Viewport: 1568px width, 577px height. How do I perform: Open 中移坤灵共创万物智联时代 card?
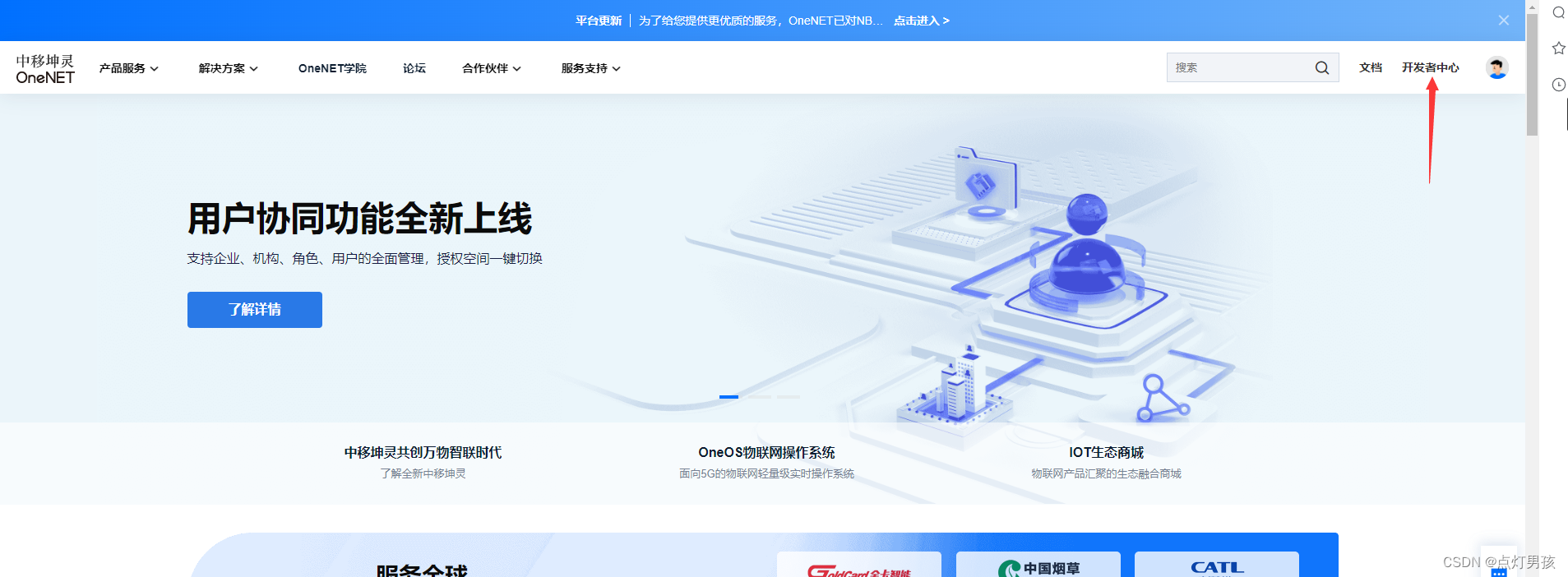click(x=423, y=462)
